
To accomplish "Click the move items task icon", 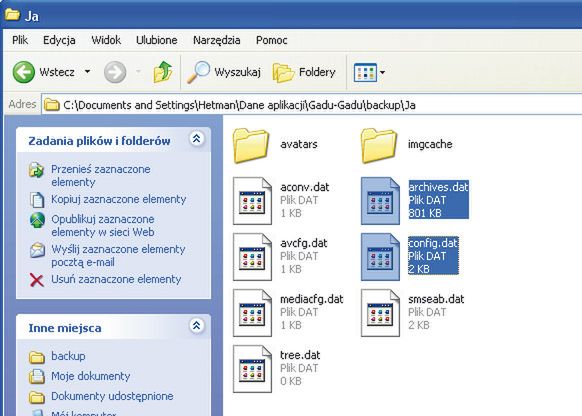I will click(37, 170).
